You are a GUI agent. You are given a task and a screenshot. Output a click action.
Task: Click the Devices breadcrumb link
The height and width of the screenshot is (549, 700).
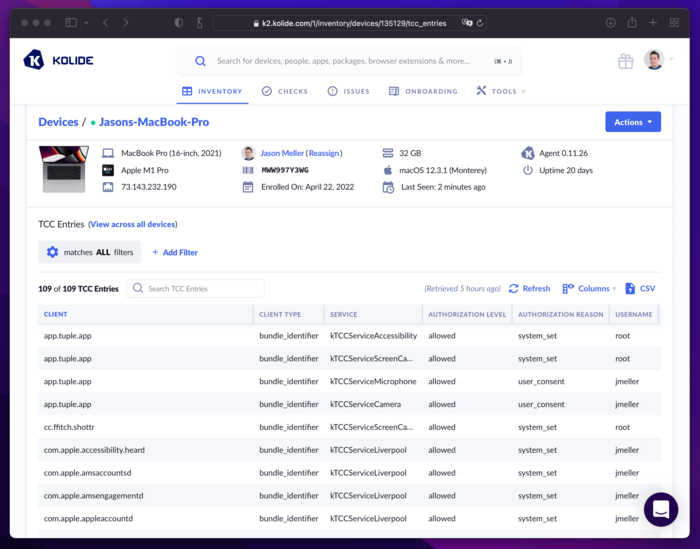(x=58, y=122)
